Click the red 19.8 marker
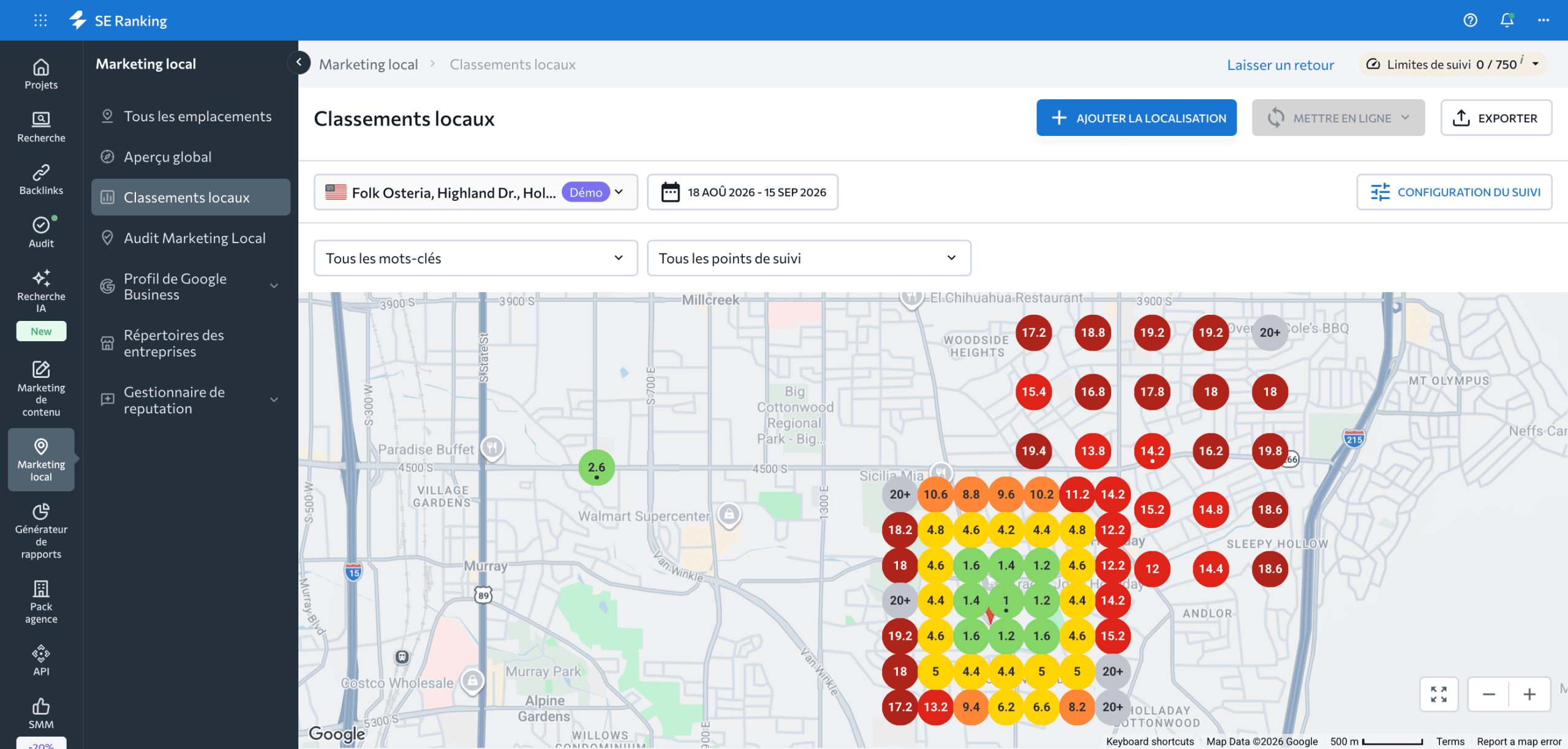 (x=1270, y=451)
